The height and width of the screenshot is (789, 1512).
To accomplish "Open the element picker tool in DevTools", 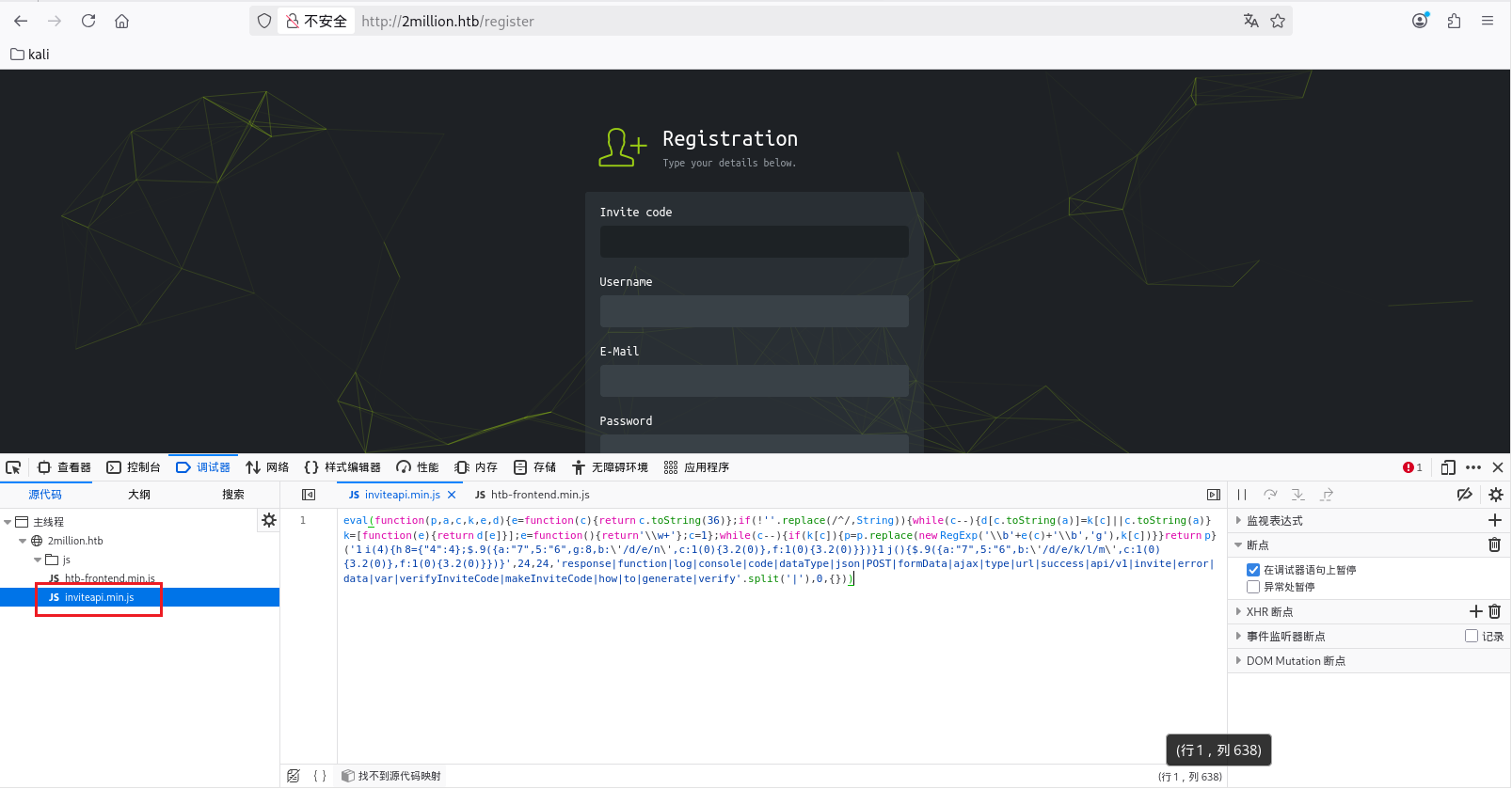I will point(13,467).
